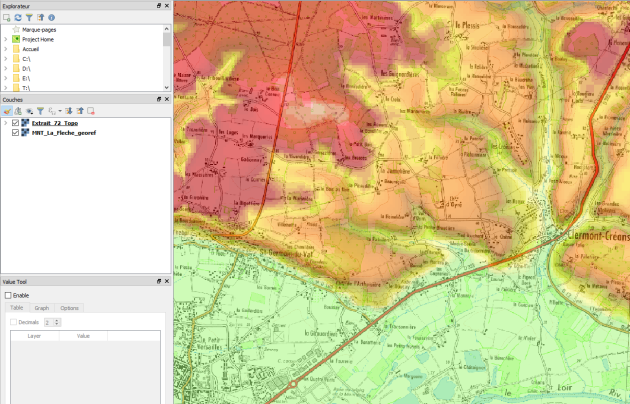Switch to the Table tab
The width and height of the screenshot is (630, 404).
16,308
